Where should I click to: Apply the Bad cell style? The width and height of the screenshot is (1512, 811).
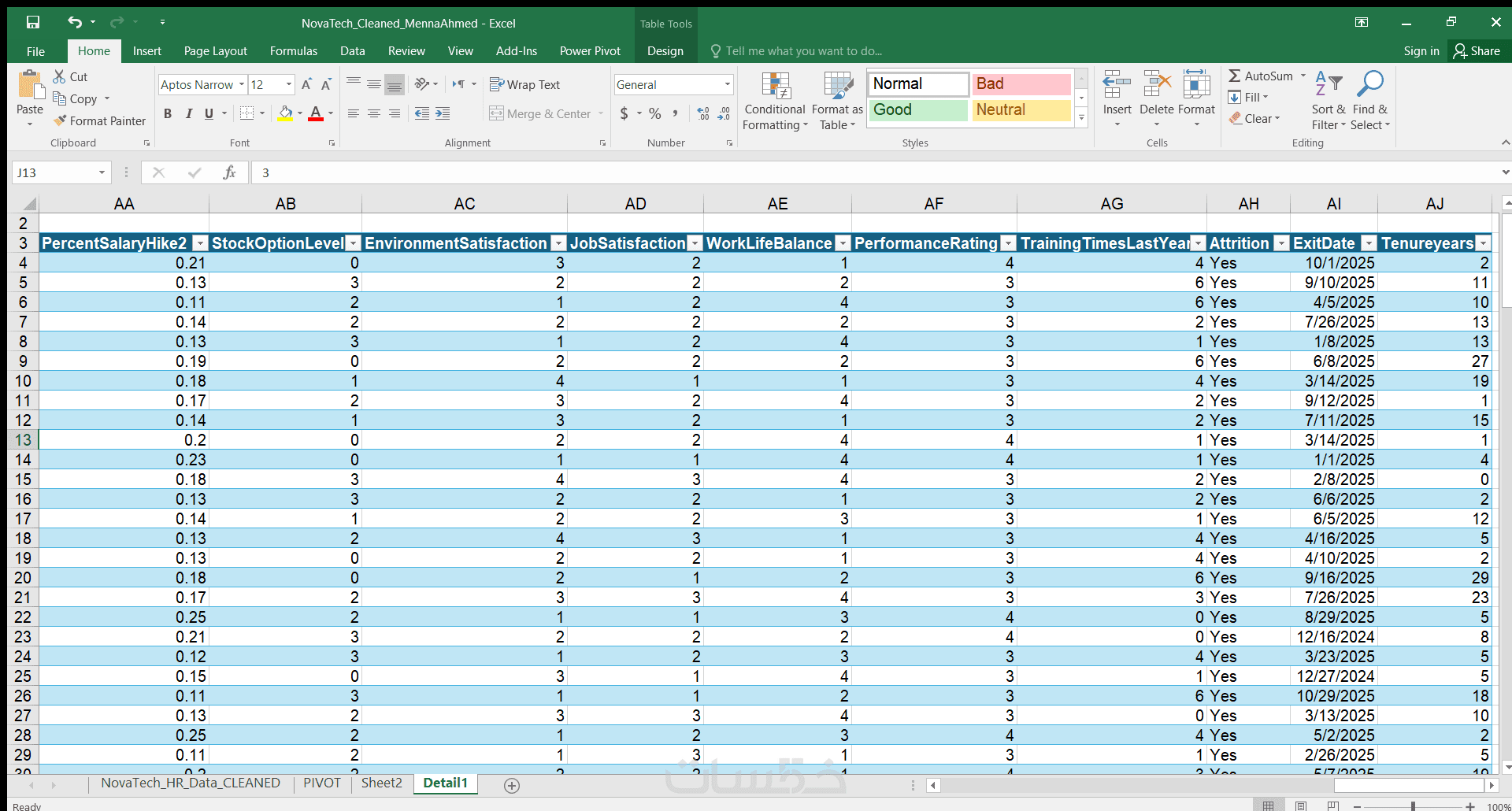1021,83
